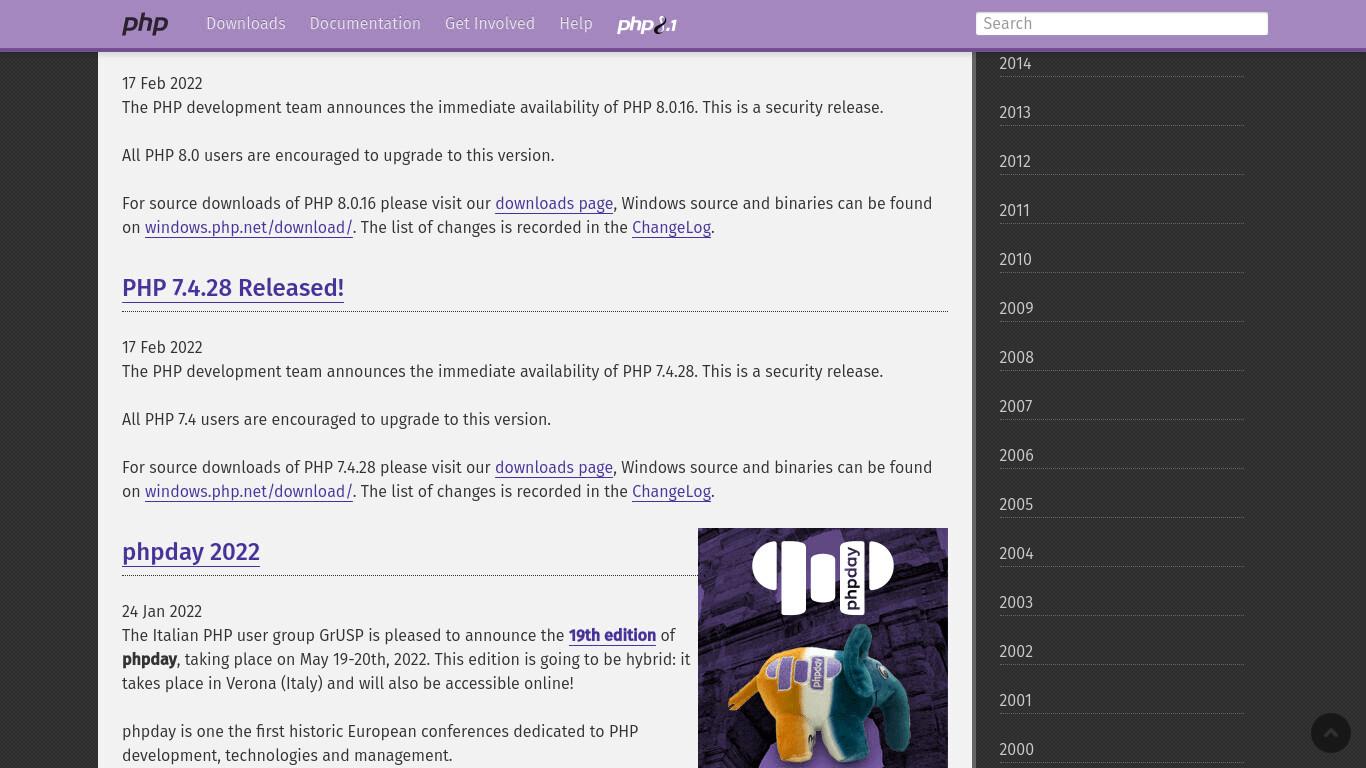
Task: Open the Downloads menu
Action: [246, 24]
